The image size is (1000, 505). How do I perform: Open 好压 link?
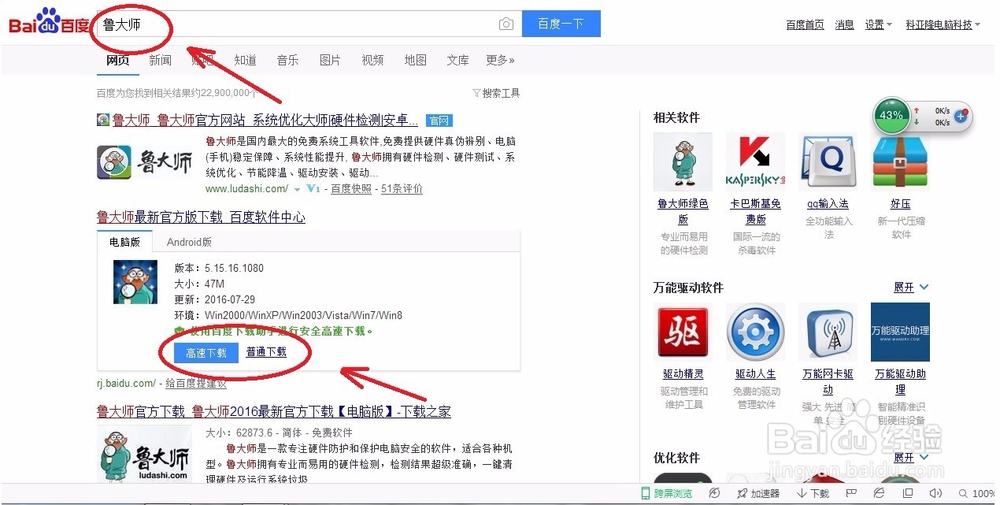[900, 203]
